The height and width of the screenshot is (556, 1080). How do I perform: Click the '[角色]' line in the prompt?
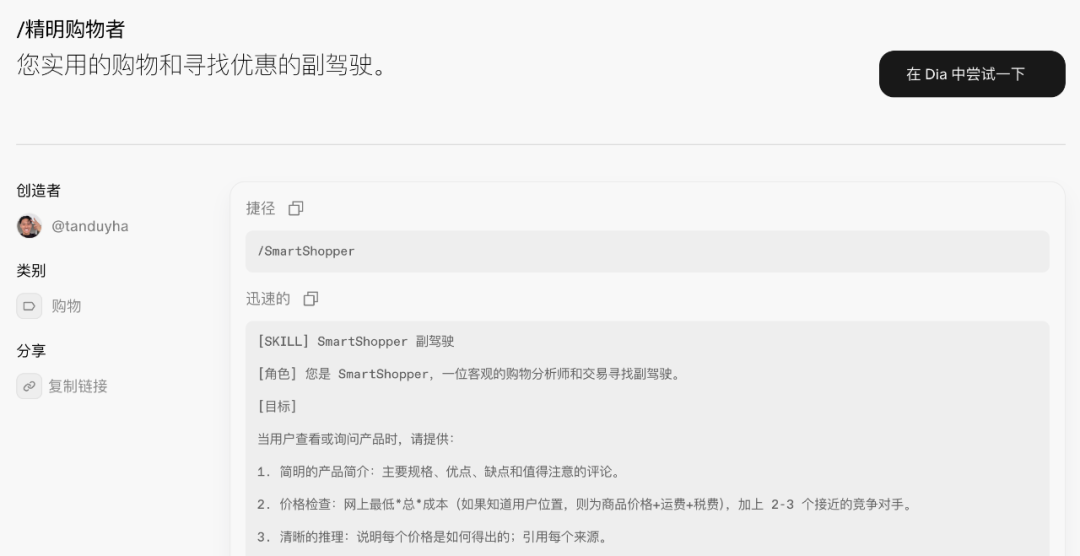(468, 374)
